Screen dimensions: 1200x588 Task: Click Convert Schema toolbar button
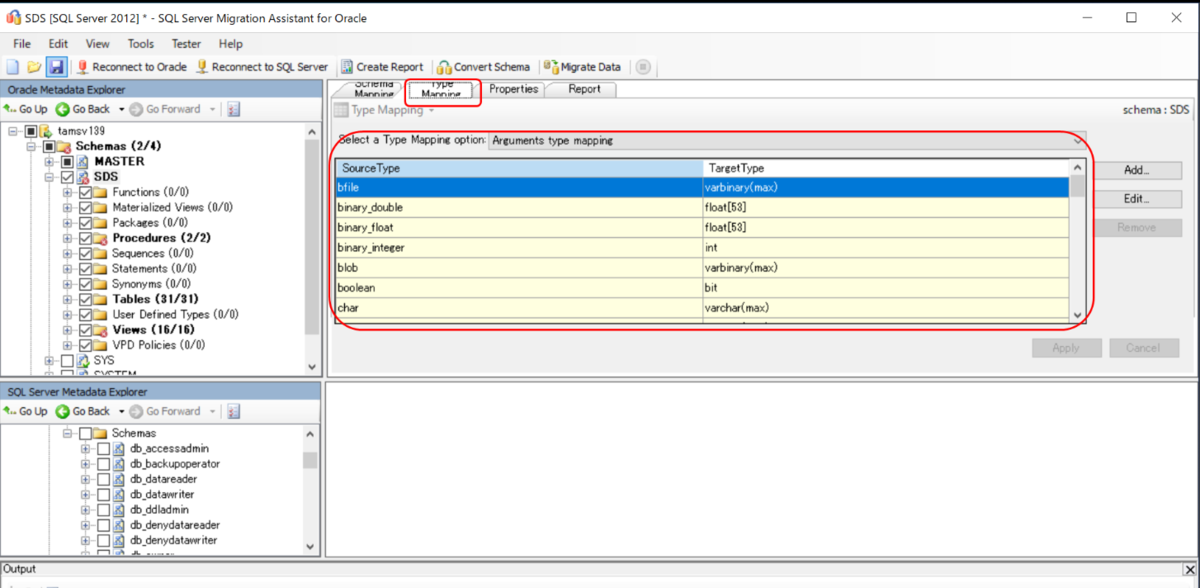tap(484, 67)
